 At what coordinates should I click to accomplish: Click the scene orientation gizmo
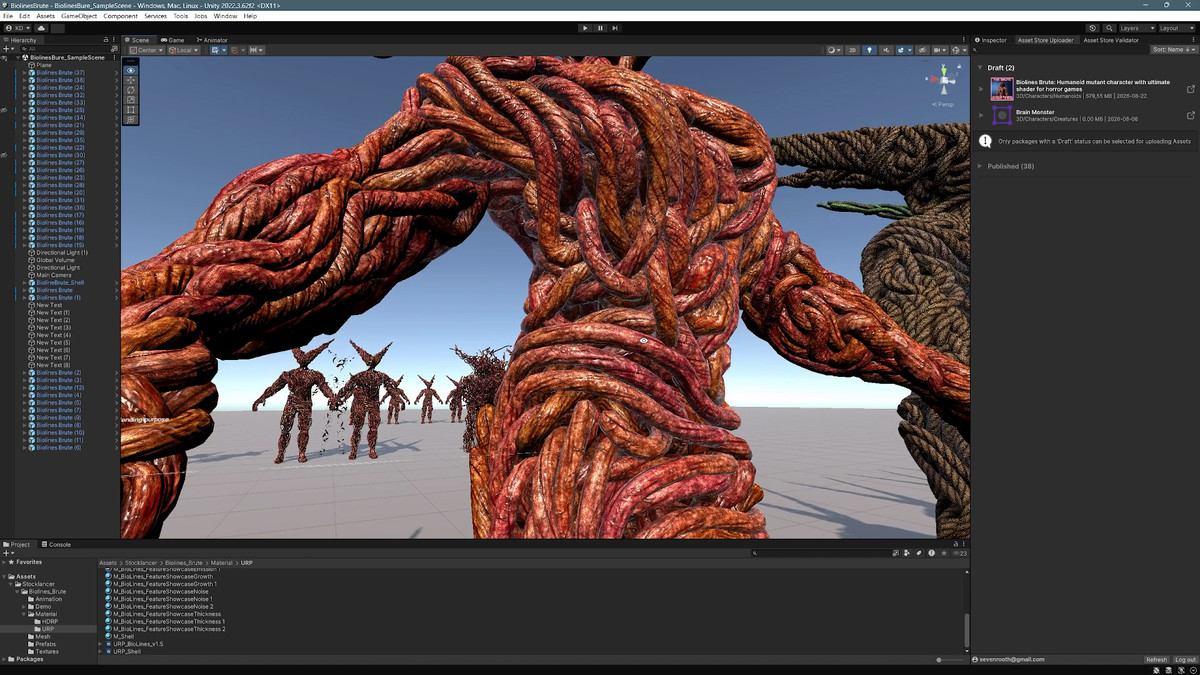943,78
